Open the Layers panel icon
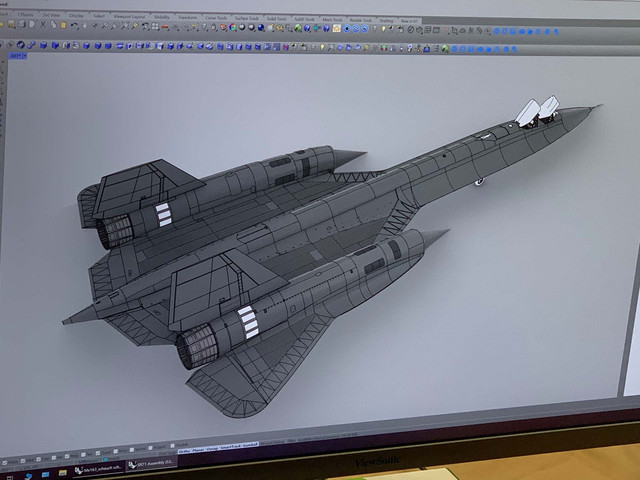This screenshot has height=480, width=640. [x=224, y=27]
